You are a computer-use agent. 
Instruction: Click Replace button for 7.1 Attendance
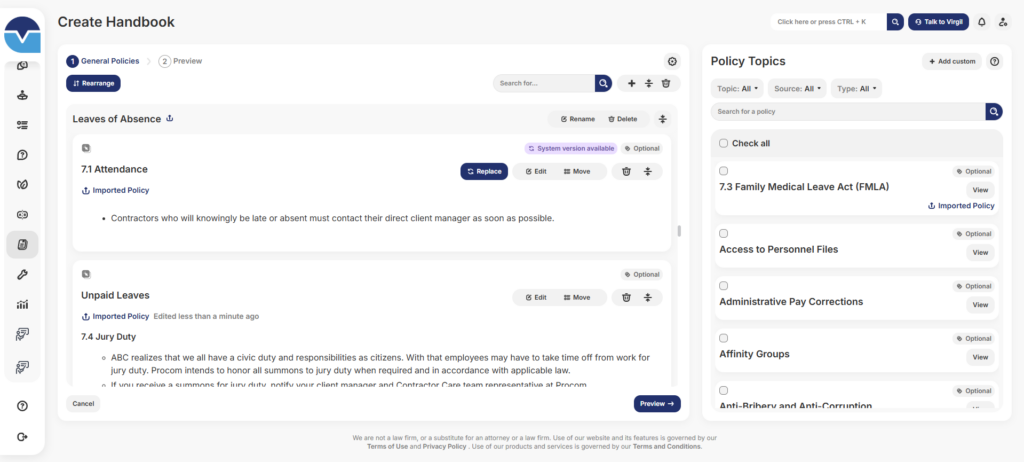(x=484, y=171)
